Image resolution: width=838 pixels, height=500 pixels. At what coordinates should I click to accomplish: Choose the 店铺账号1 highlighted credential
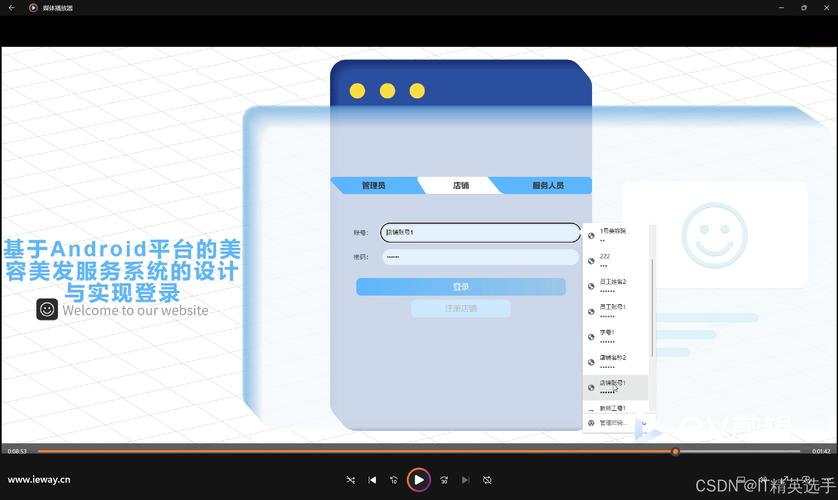616,387
